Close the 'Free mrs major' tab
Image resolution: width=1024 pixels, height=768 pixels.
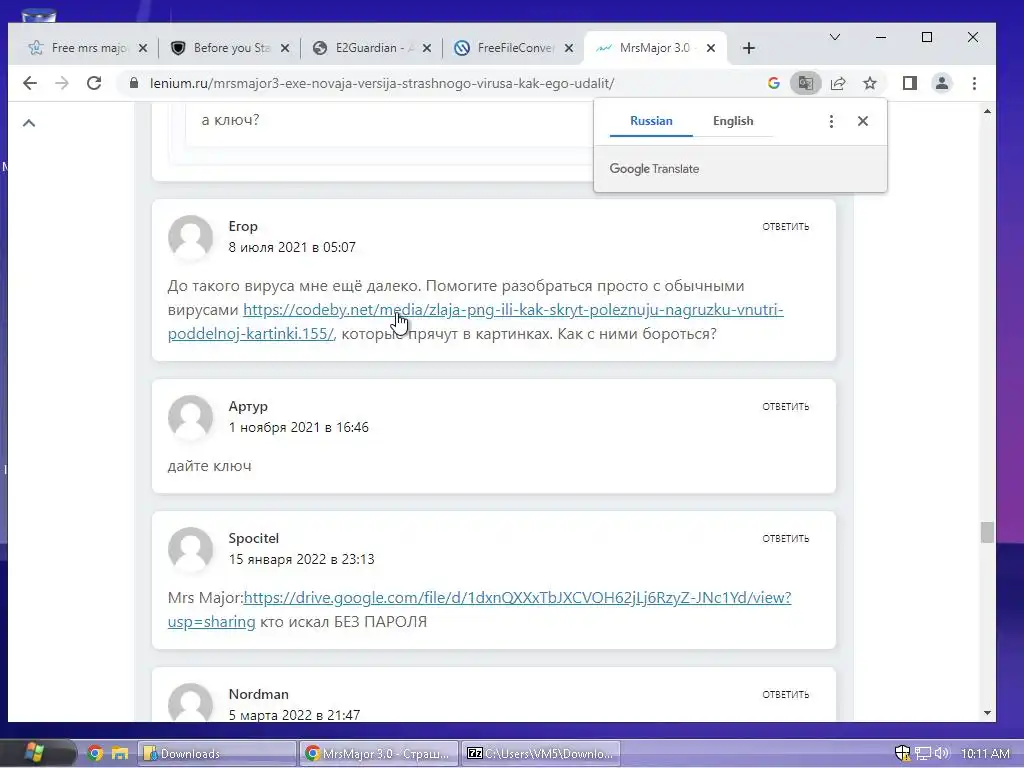[143, 48]
